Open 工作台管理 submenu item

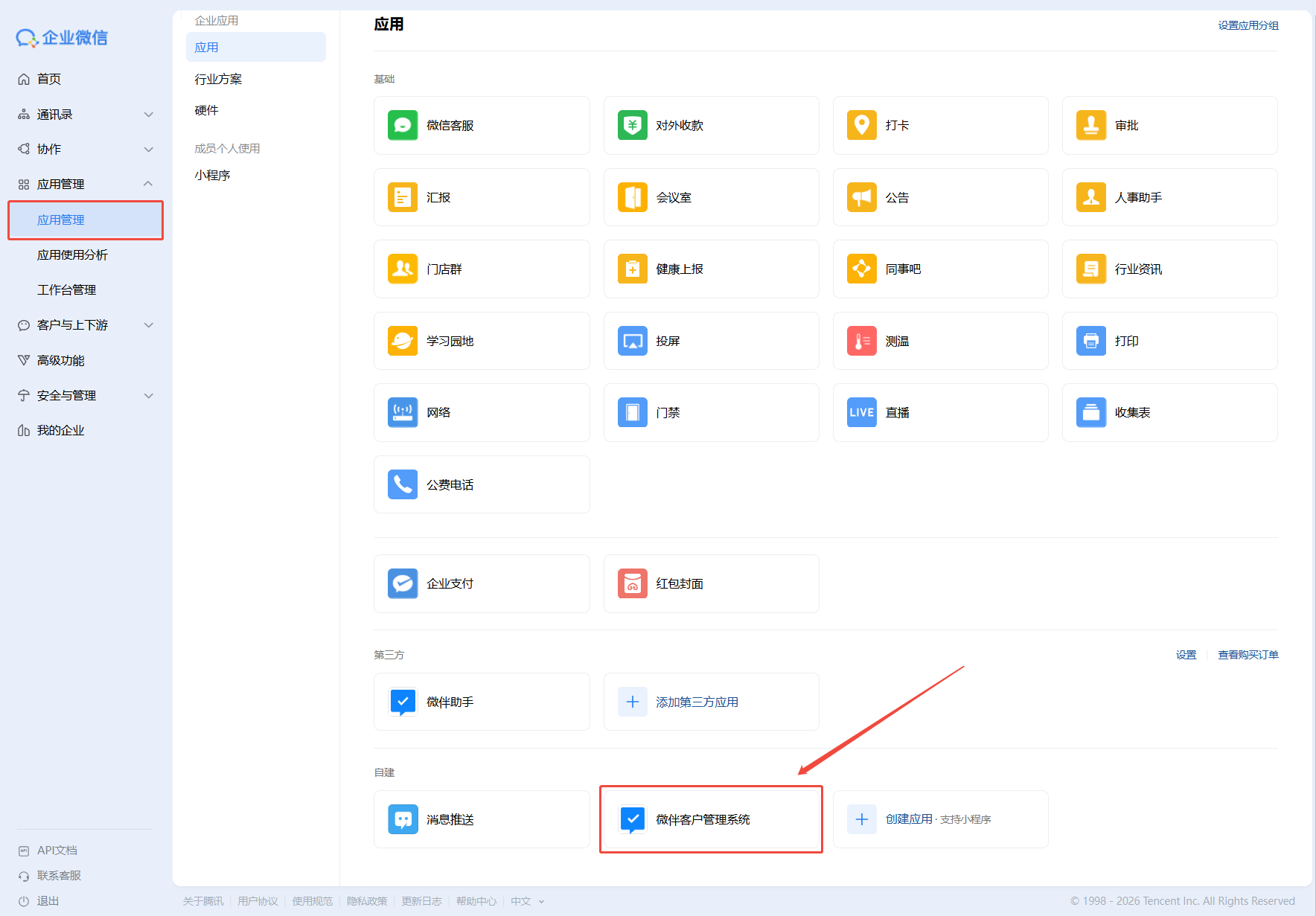[66, 290]
